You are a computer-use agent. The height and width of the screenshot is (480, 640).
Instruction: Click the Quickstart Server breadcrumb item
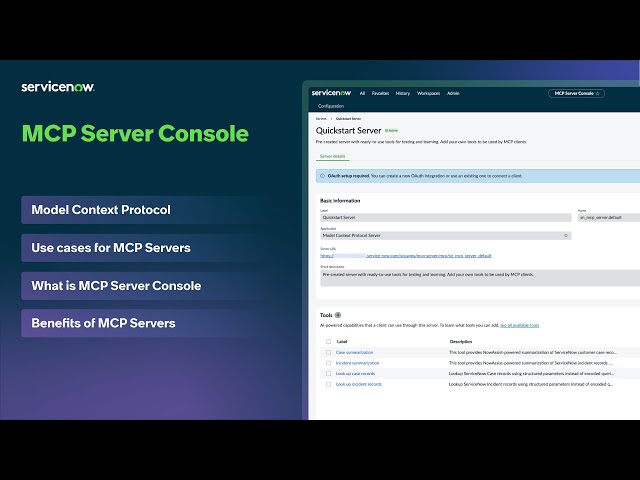(x=348, y=119)
